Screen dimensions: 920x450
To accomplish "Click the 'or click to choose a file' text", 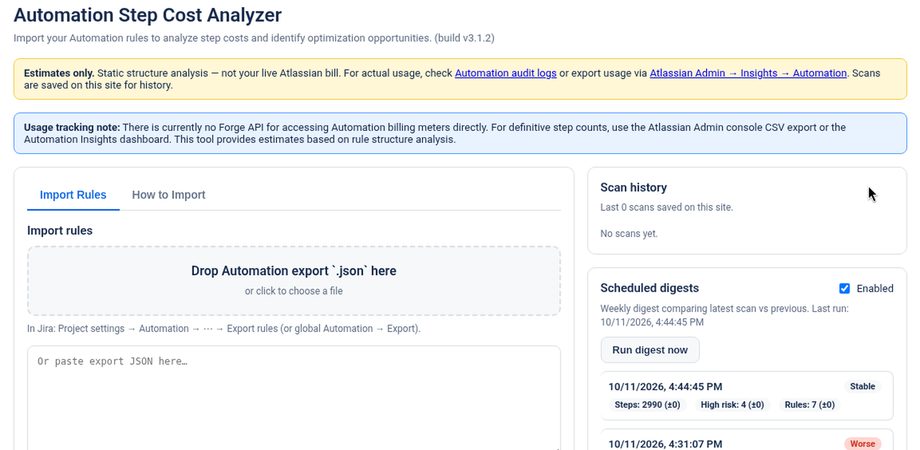I will coord(294,291).
